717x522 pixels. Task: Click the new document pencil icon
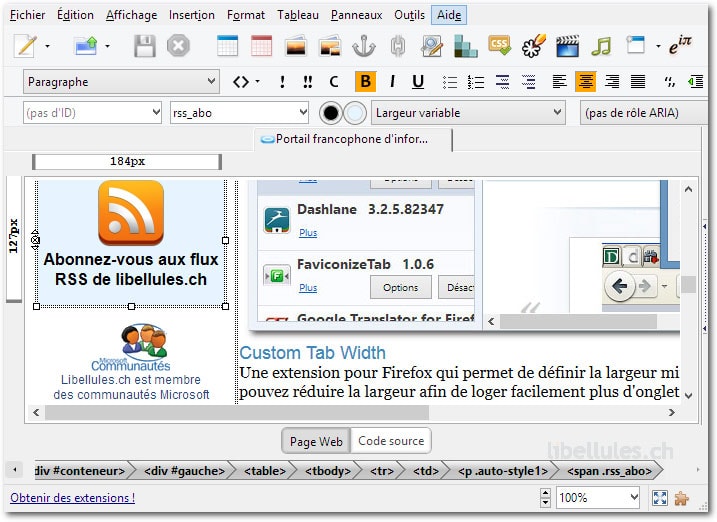[x=26, y=46]
